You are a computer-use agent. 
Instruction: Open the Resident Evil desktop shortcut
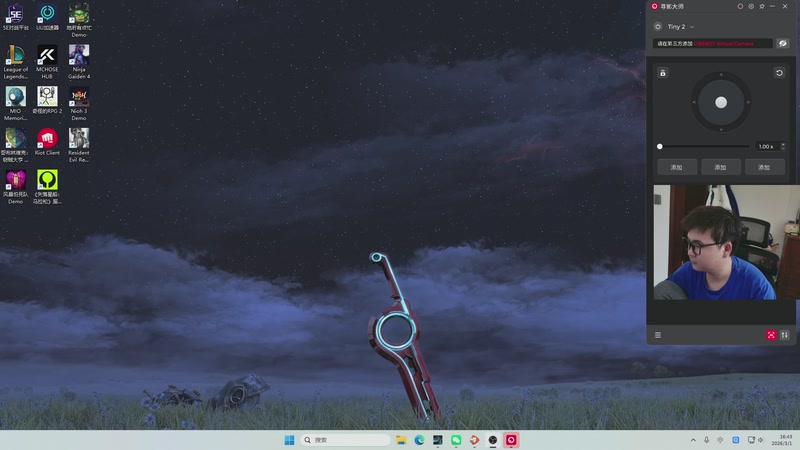(x=79, y=146)
